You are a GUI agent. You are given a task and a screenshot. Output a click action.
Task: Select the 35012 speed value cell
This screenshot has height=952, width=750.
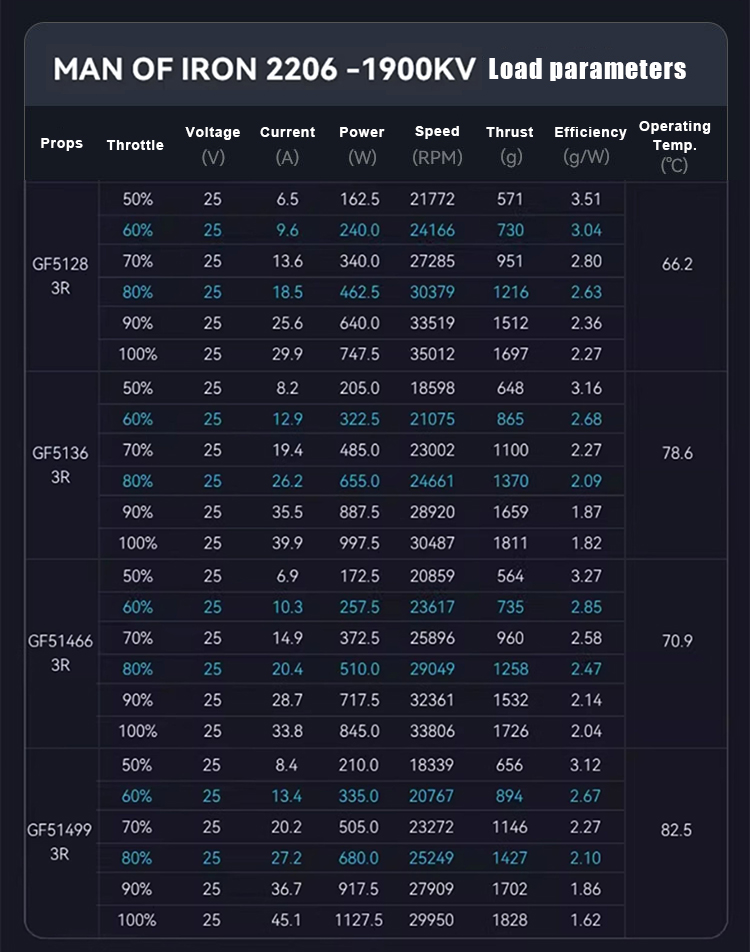(433, 354)
